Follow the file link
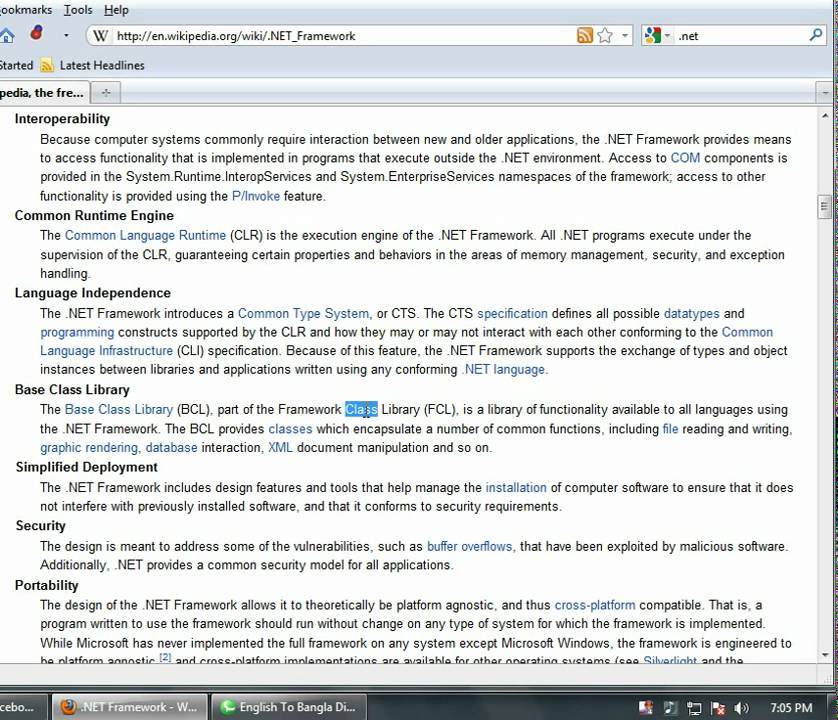The image size is (838, 720). [x=670, y=429]
